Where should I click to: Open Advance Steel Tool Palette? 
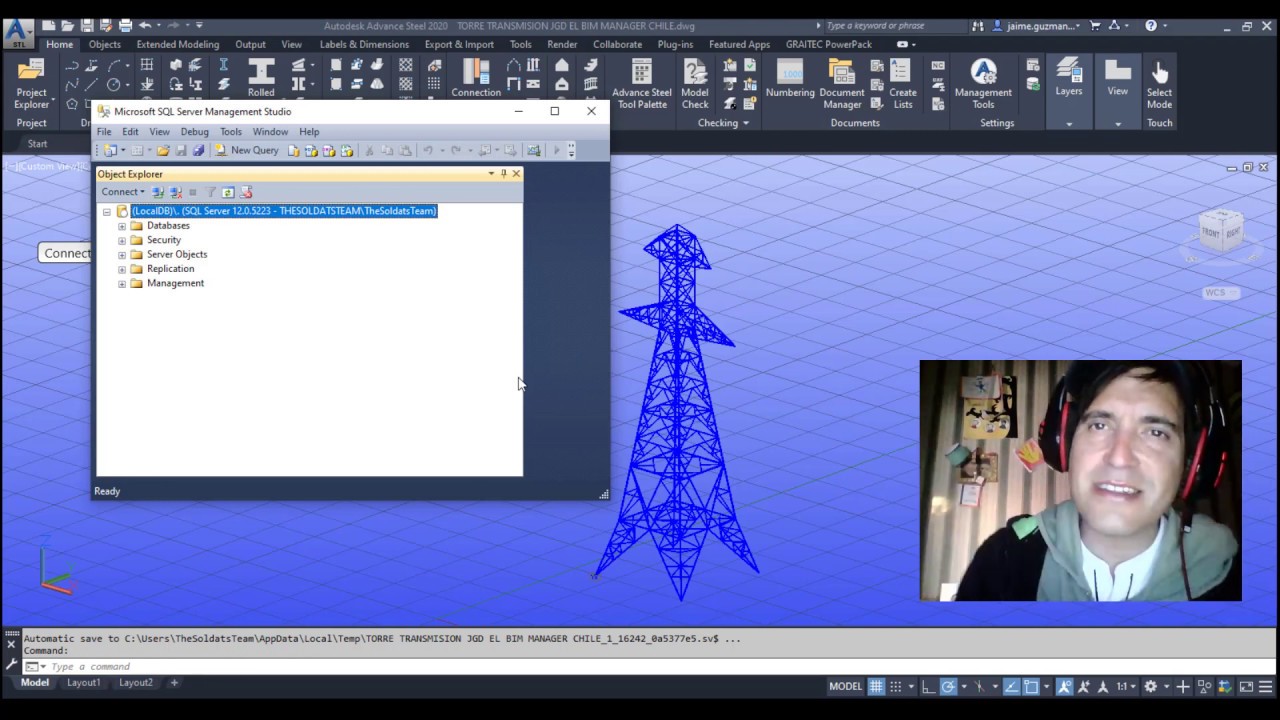[642, 84]
